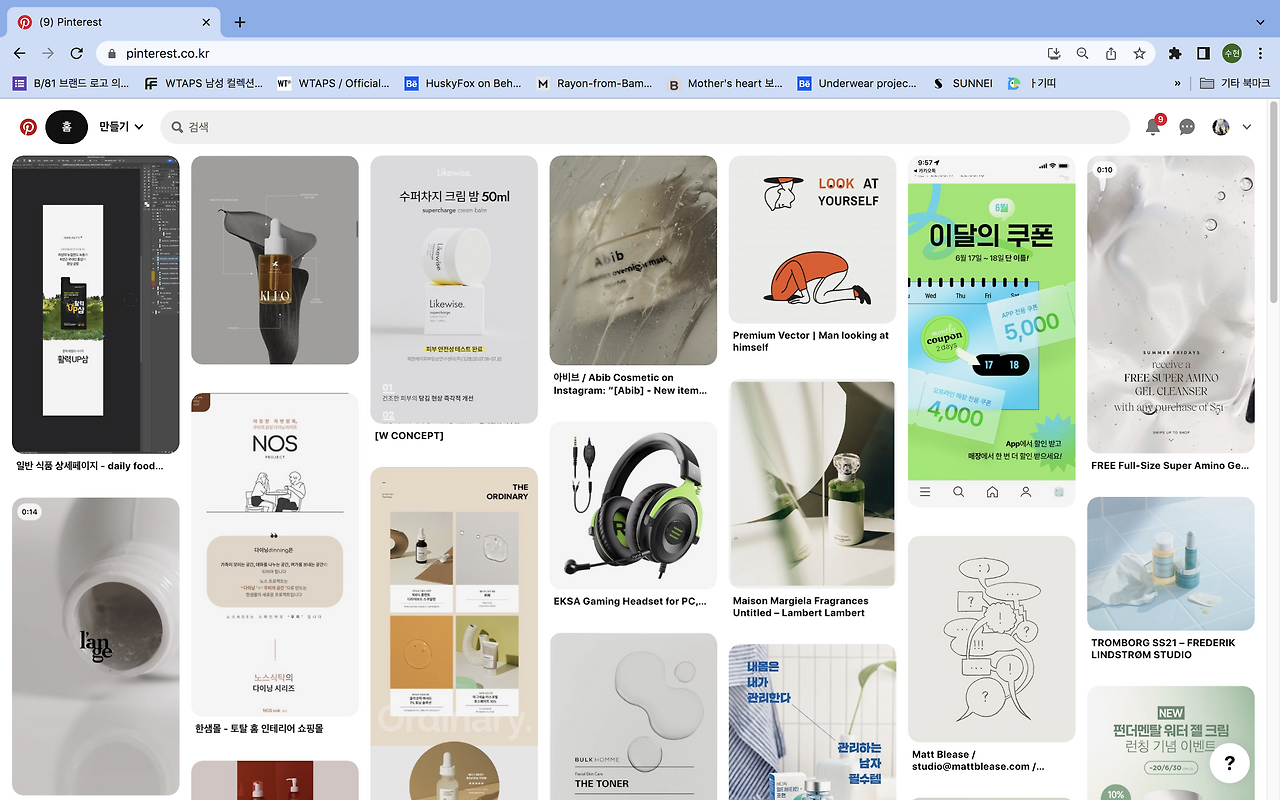Share this page using the share icon
The height and width of the screenshot is (800, 1280).
coord(1111,53)
